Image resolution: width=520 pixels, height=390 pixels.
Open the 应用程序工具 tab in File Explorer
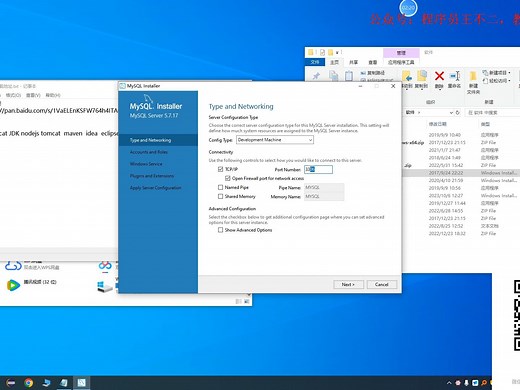(x=401, y=62)
